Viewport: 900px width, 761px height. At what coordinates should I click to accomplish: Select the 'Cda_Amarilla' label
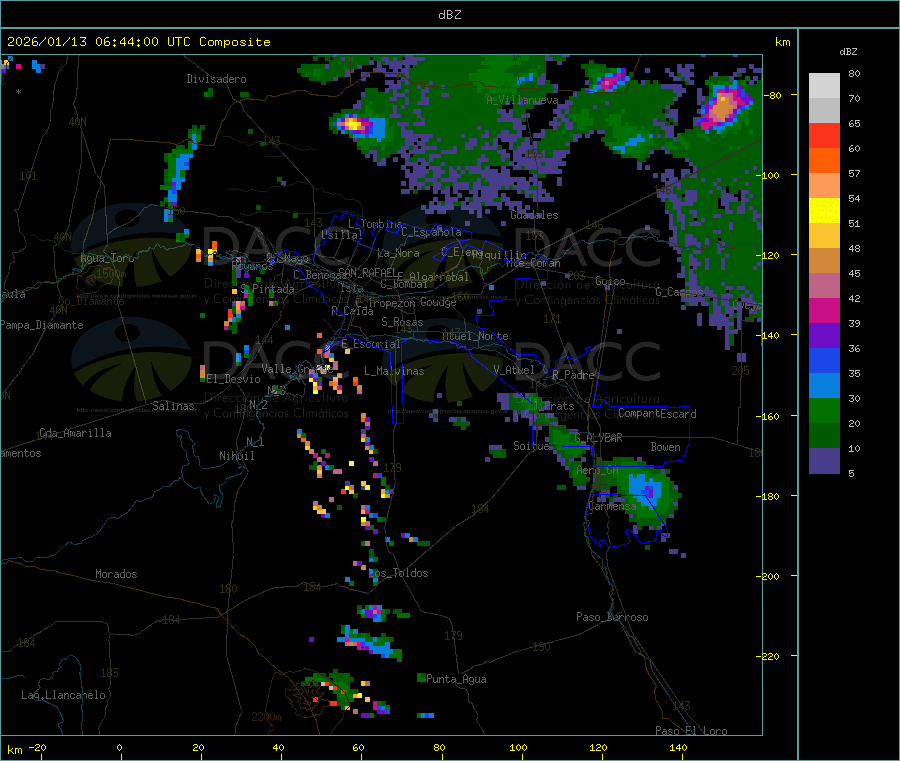tap(75, 433)
